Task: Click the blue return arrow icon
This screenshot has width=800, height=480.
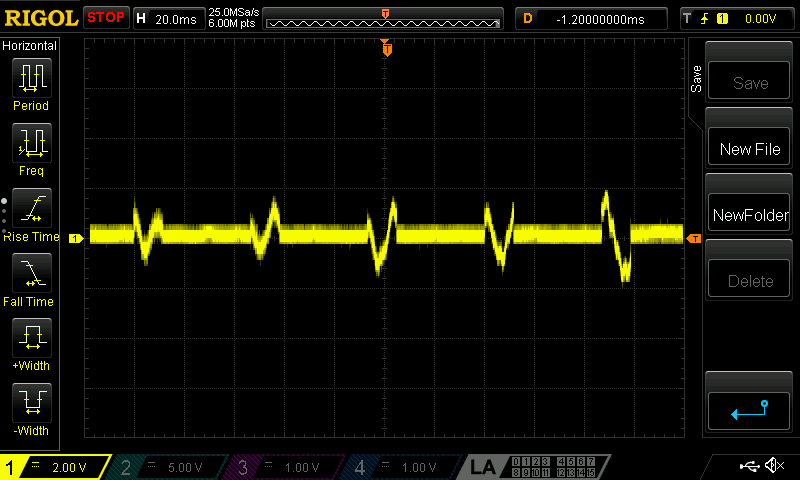Action: click(x=748, y=411)
